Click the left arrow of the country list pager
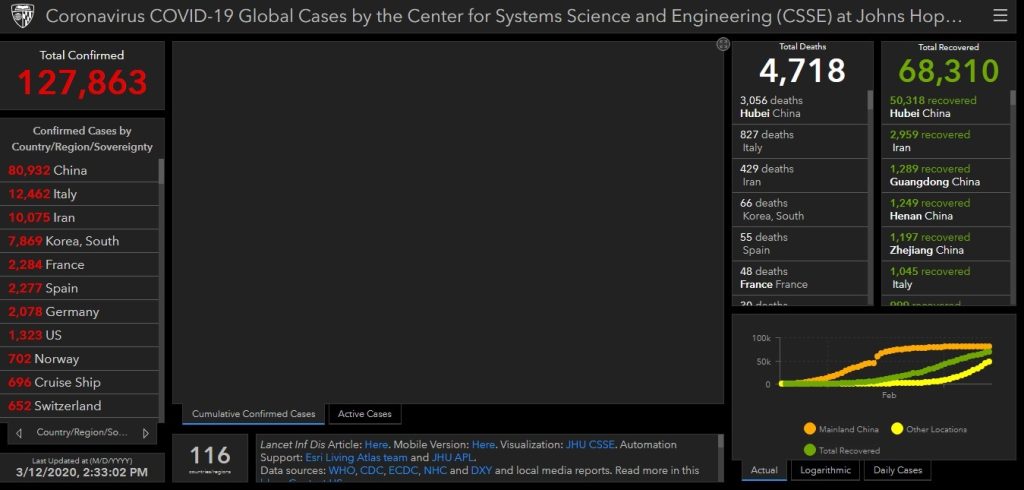The height and width of the screenshot is (490, 1024). point(19,433)
